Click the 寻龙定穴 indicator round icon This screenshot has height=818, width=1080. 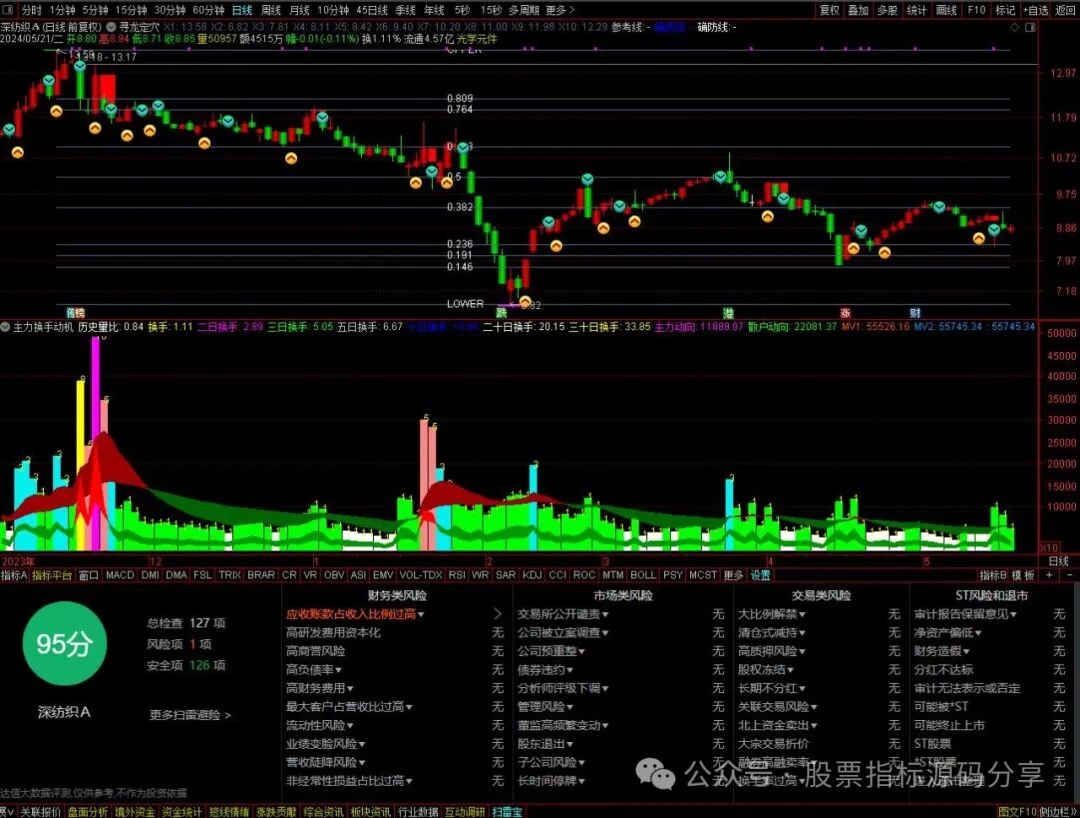pyautogui.click(x=111, y=28)
